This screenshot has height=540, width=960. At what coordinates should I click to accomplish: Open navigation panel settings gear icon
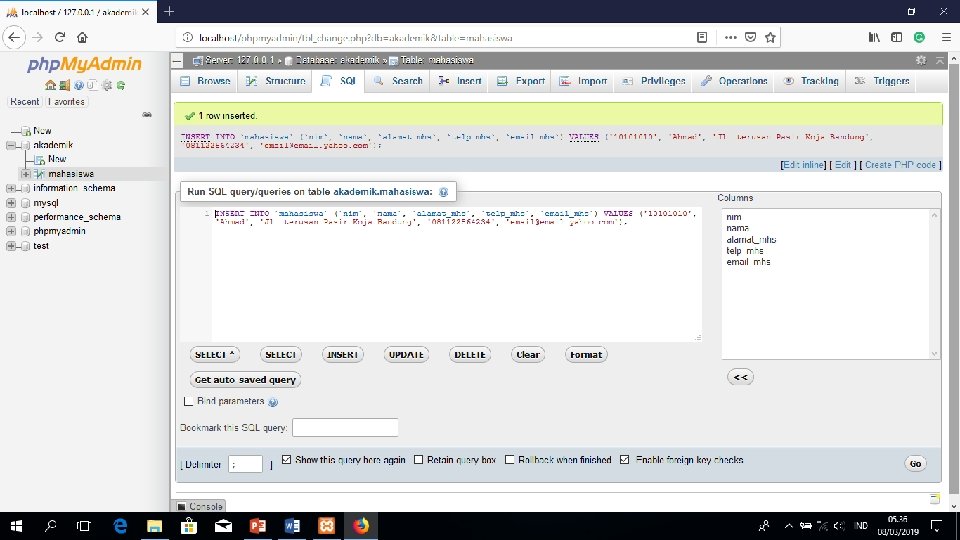[x=107, y=85]
